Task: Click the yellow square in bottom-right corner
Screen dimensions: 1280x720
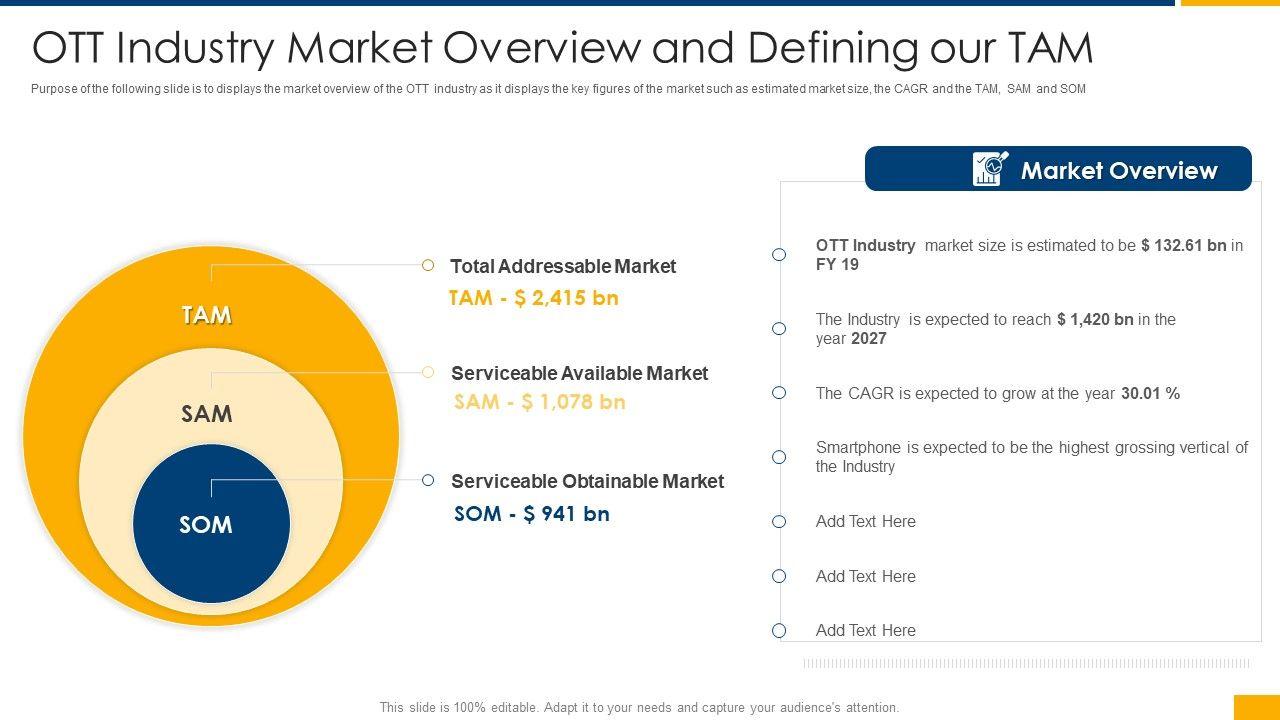Action: pyautogui.click(x=1256, y=707)
